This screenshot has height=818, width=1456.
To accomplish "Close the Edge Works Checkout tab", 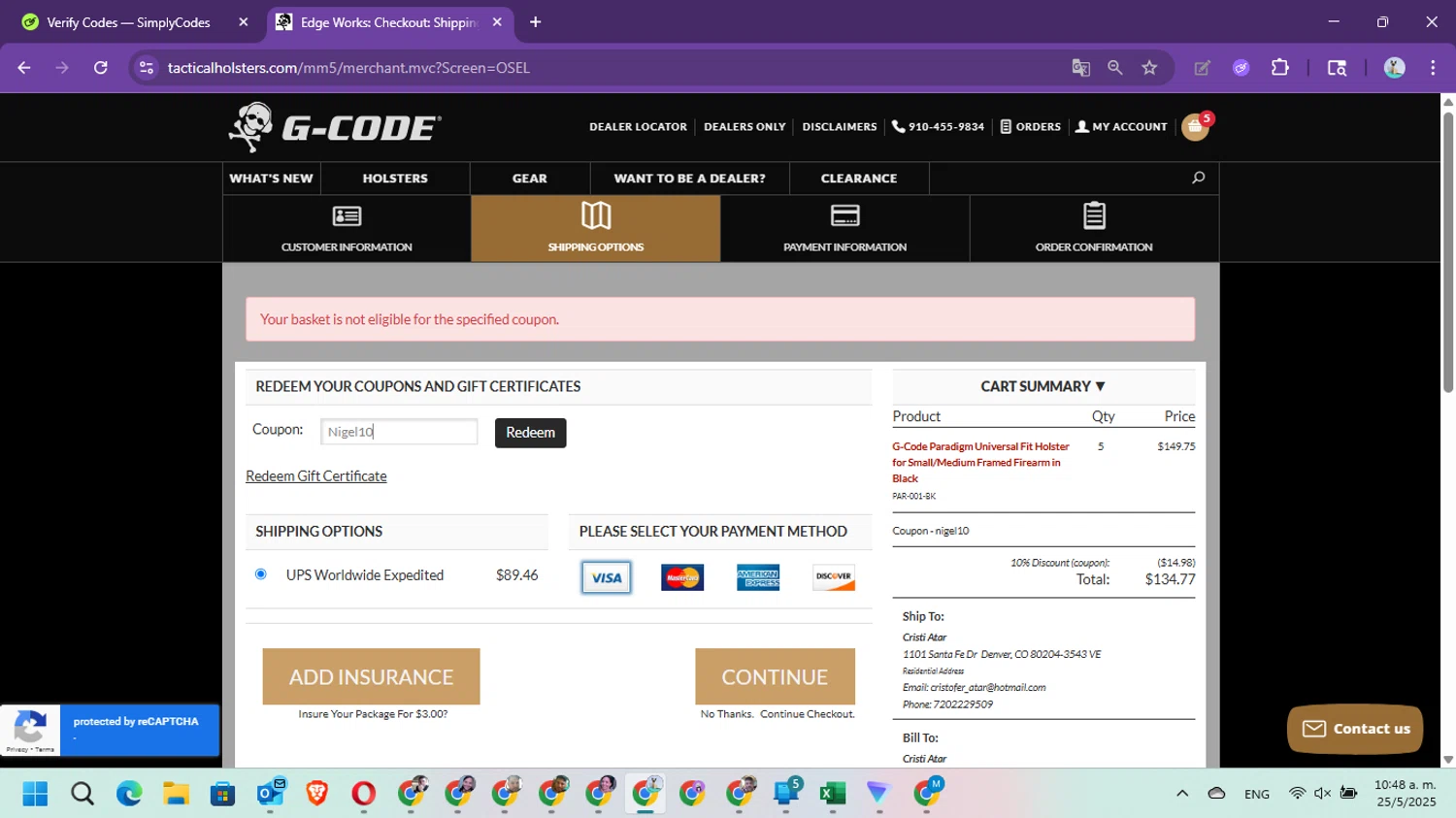I will pyautogui.click(x=497, y=22).
